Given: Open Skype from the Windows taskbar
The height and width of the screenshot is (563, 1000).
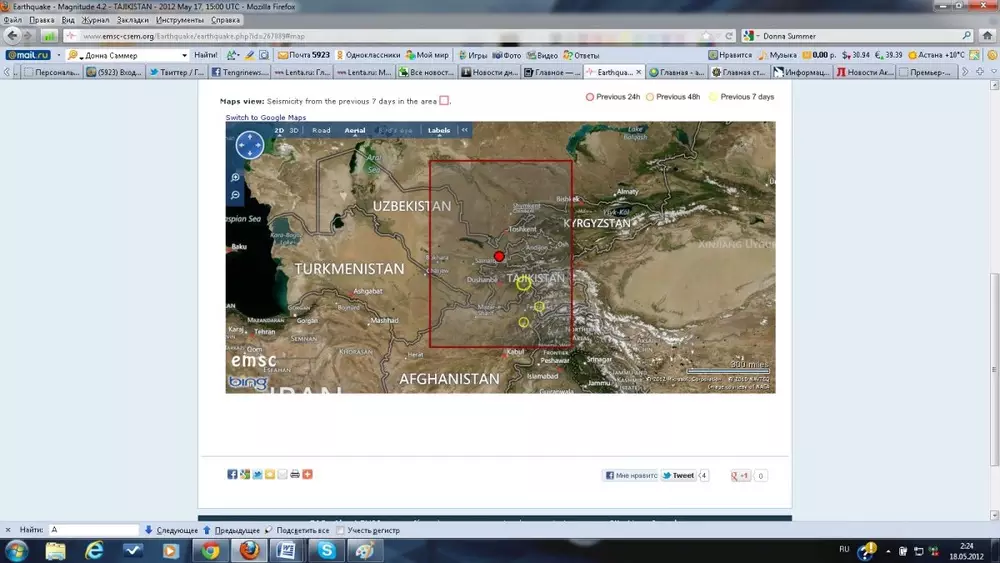Looking at the screenshot, I should coord(326,550).
